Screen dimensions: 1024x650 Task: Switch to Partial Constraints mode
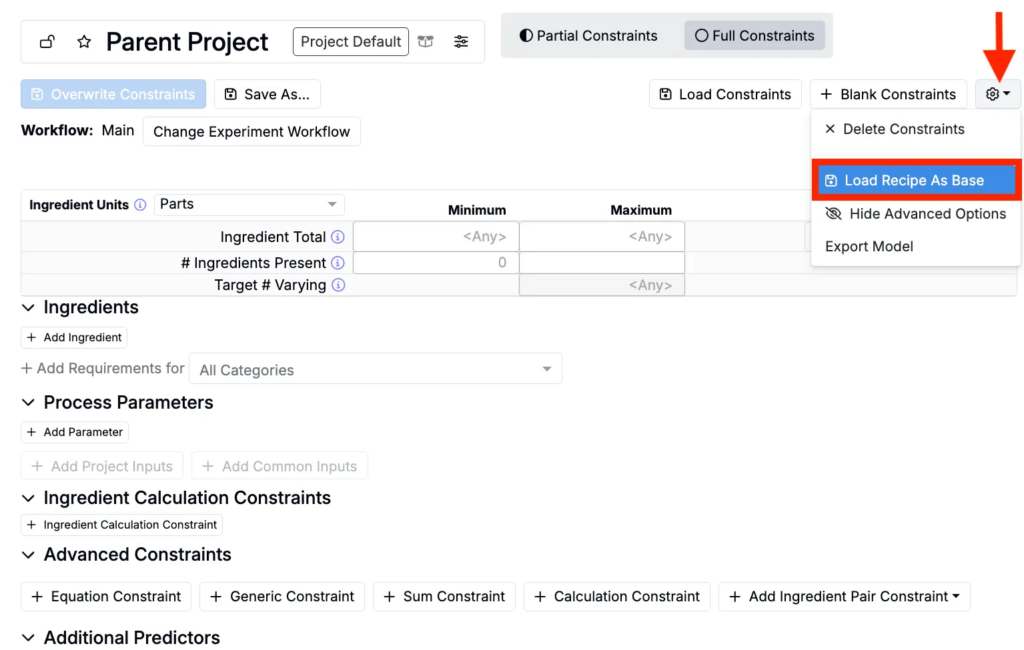[x=589, y=36]
